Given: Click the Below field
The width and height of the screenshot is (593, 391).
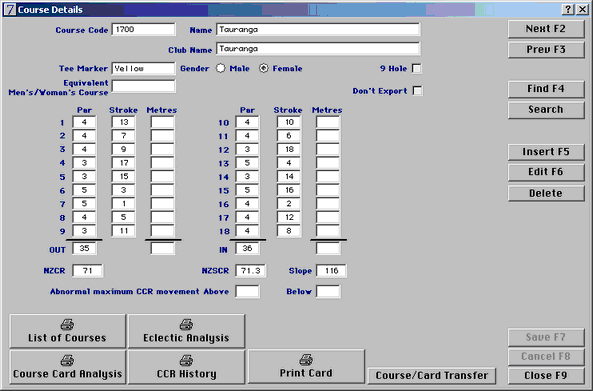Looking at the screenshot, I should tap(328, 292).
